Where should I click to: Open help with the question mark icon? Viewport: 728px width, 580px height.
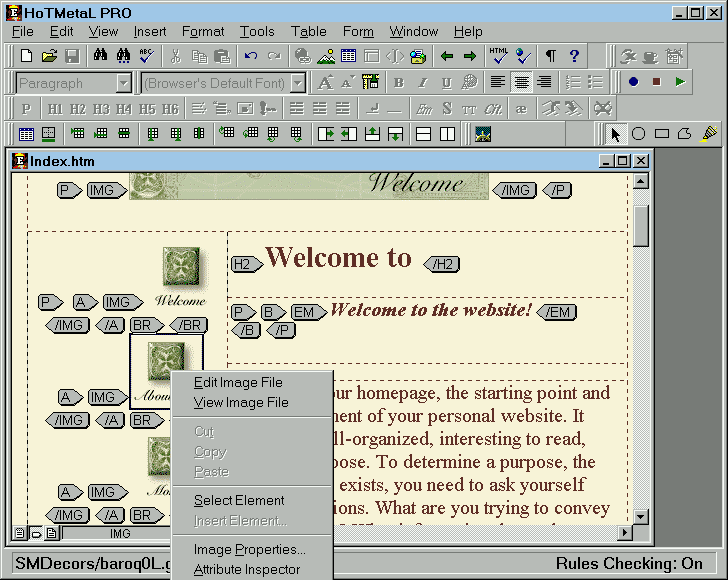point(574,56)
